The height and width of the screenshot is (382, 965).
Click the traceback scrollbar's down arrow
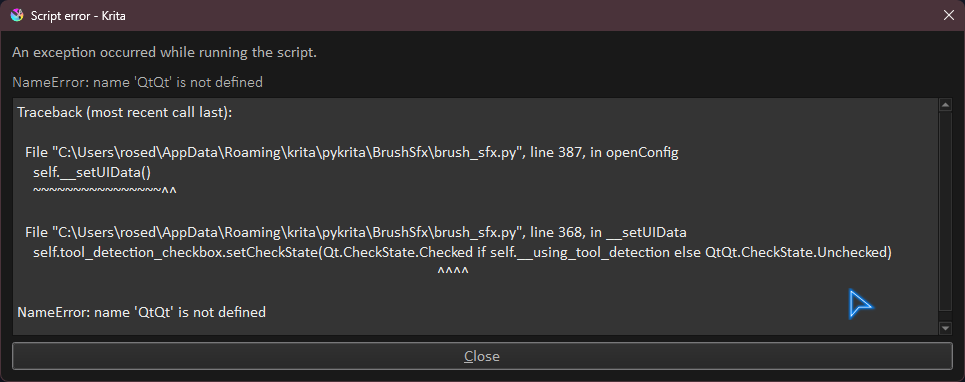coord(945,328)
